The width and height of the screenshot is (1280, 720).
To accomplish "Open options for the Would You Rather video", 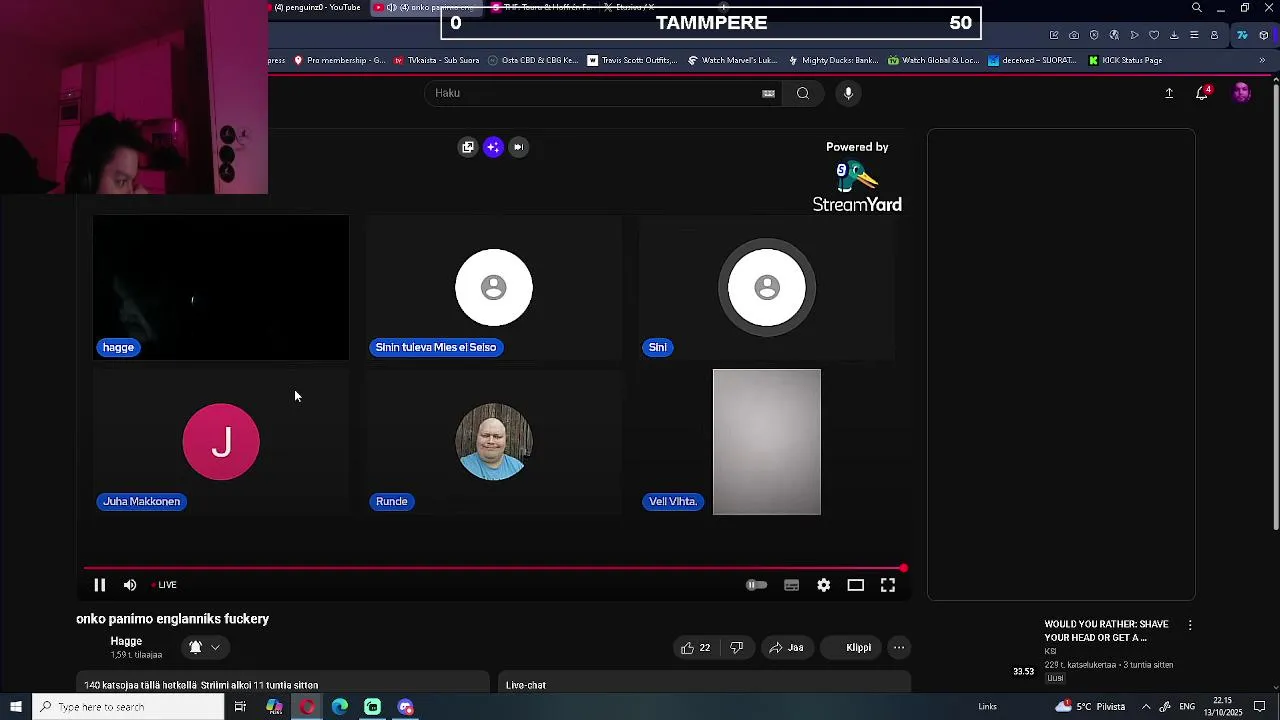I will coord(1190,625).
